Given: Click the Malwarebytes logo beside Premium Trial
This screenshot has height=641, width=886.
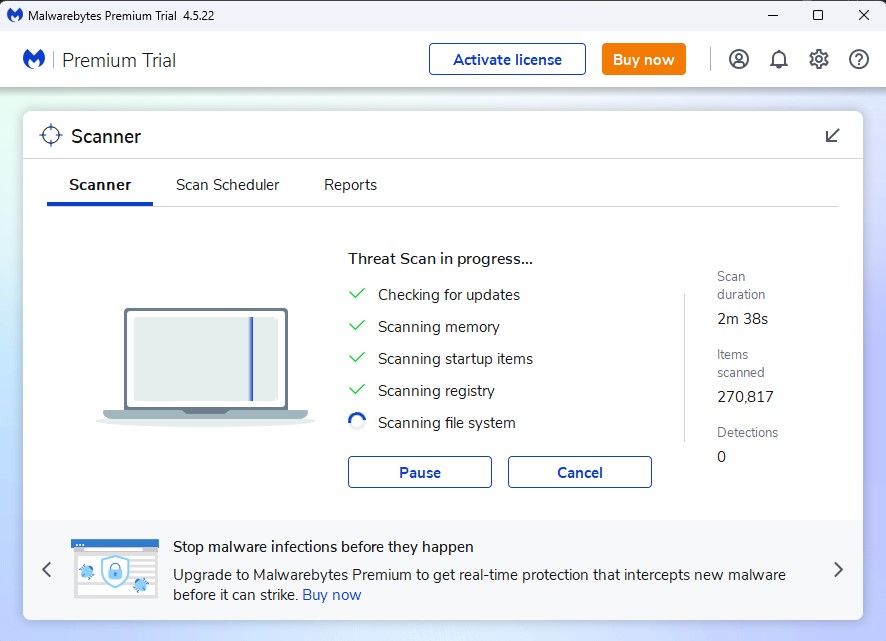Looking at the screenshot, I should click(34, 59).
